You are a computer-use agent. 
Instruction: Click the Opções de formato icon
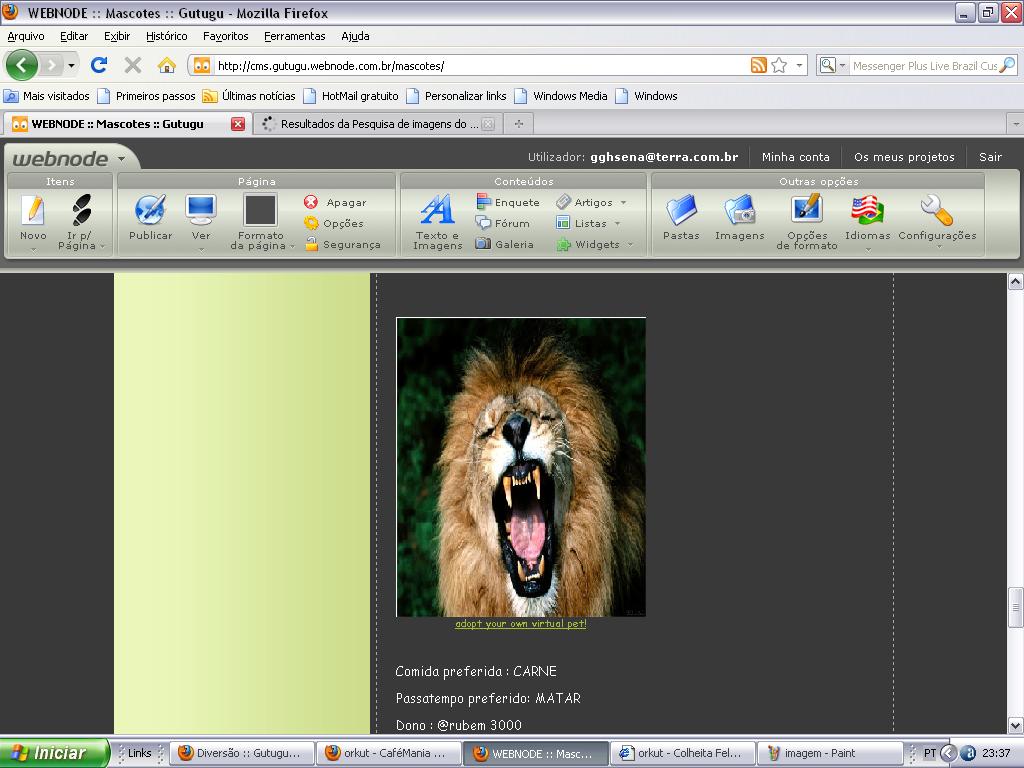pos(806,210)
